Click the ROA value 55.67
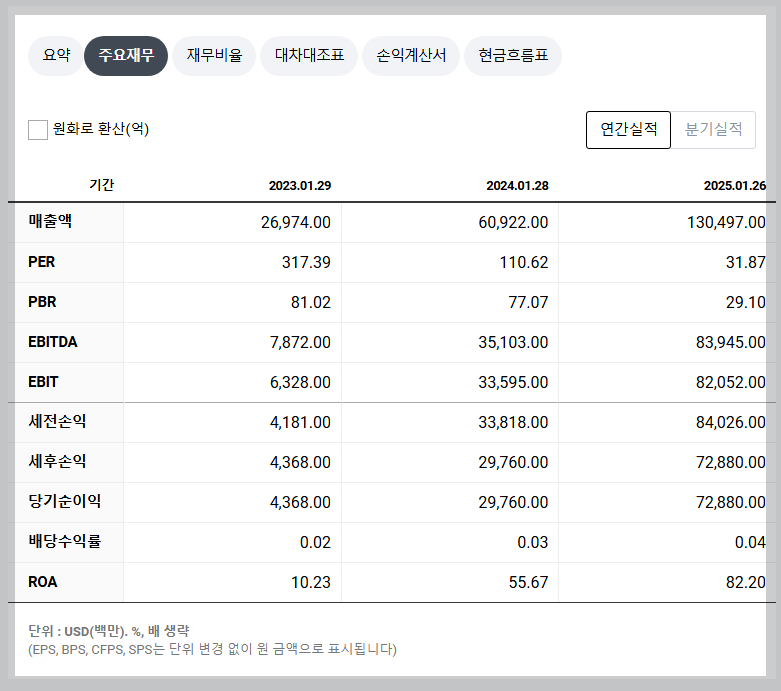 point(528,582)
